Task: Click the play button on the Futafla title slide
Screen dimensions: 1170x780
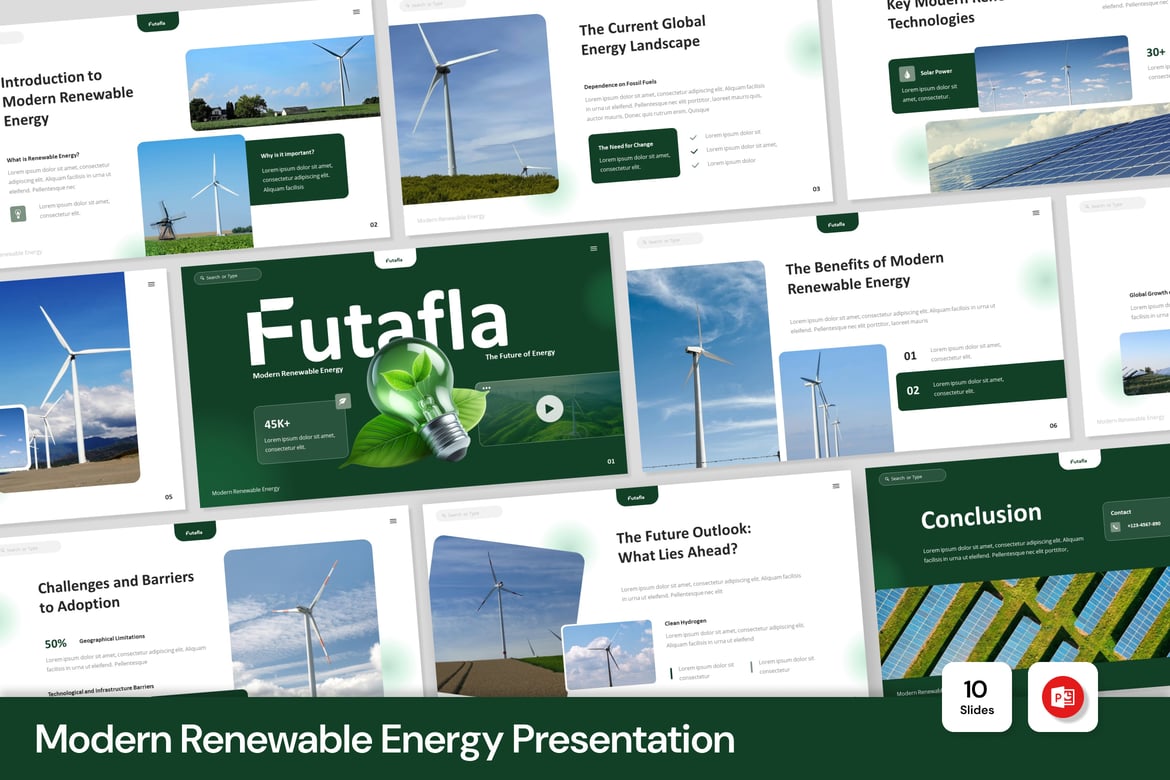Action: pyautogui.click(x=550, y=408)
